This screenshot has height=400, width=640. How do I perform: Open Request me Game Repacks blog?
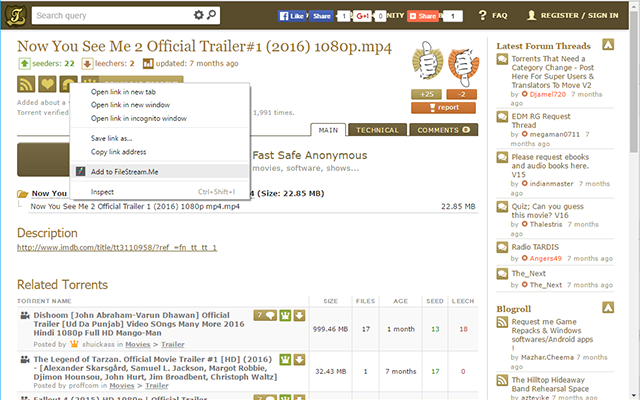(x=552, y=334)
